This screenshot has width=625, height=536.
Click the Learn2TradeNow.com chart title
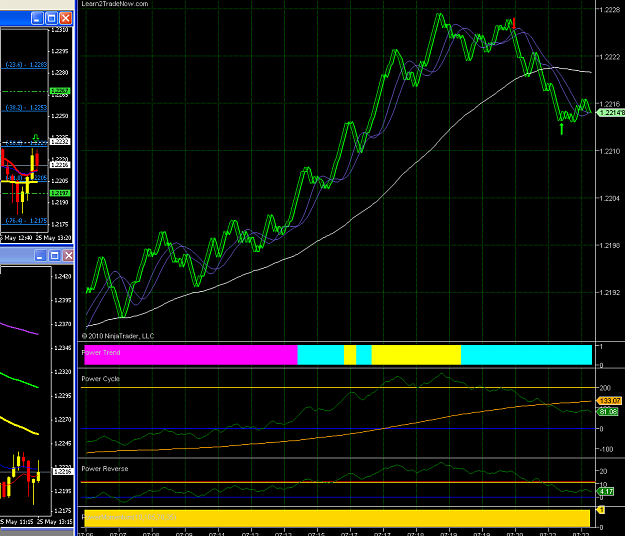[x=115, y=4]
